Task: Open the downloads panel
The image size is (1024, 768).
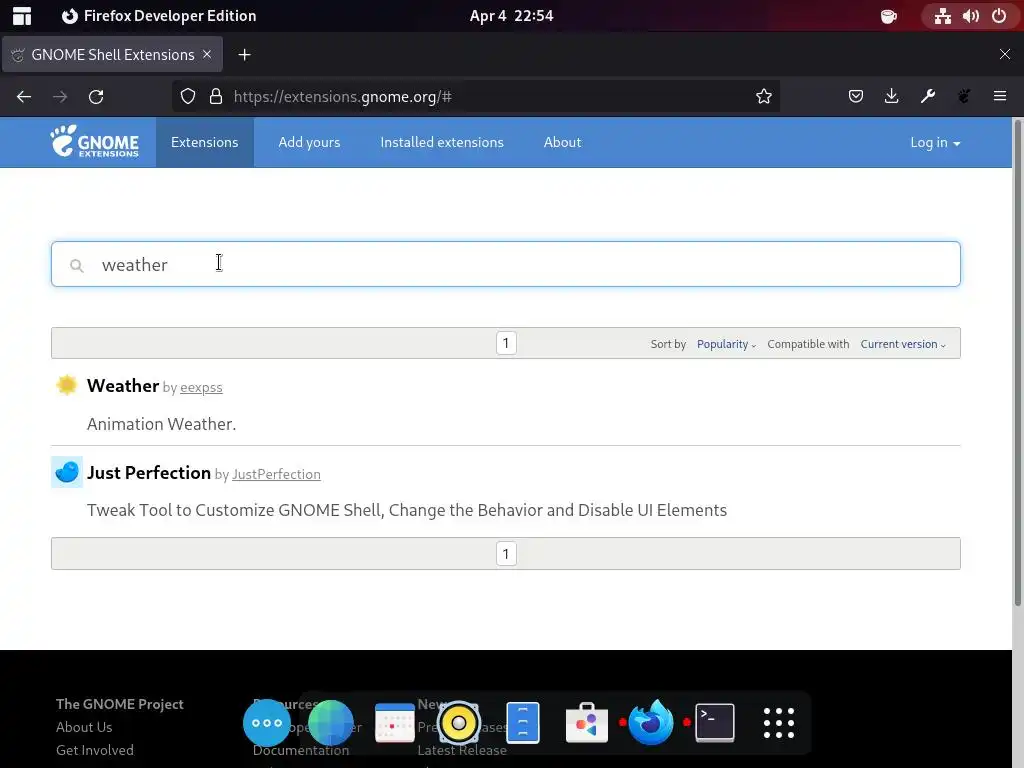Action: [891, 97]
